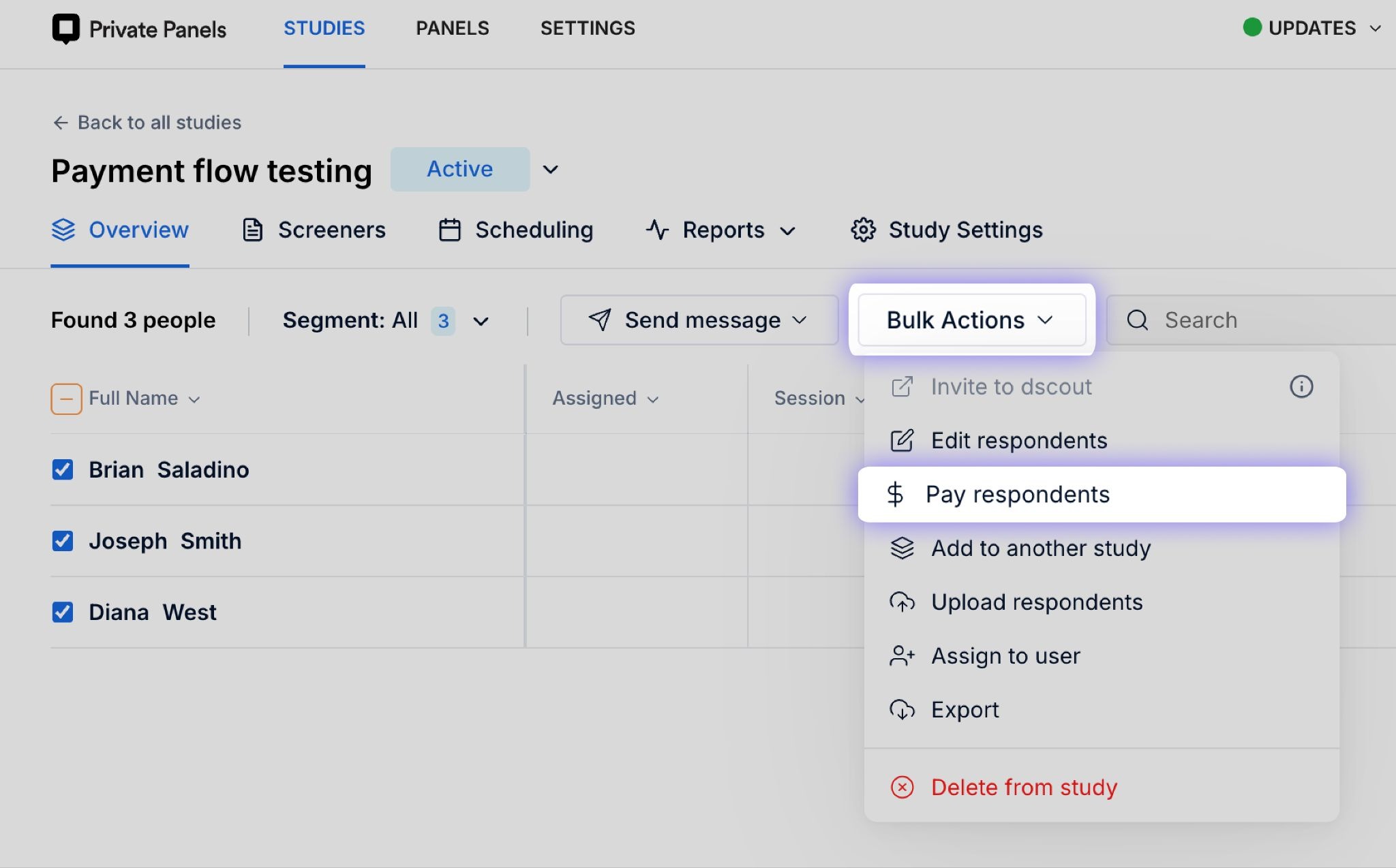The width and height of the screenshot is (1396, 868).
Task: Click the Export cloud download icon
Action: [x=902, y=710]
